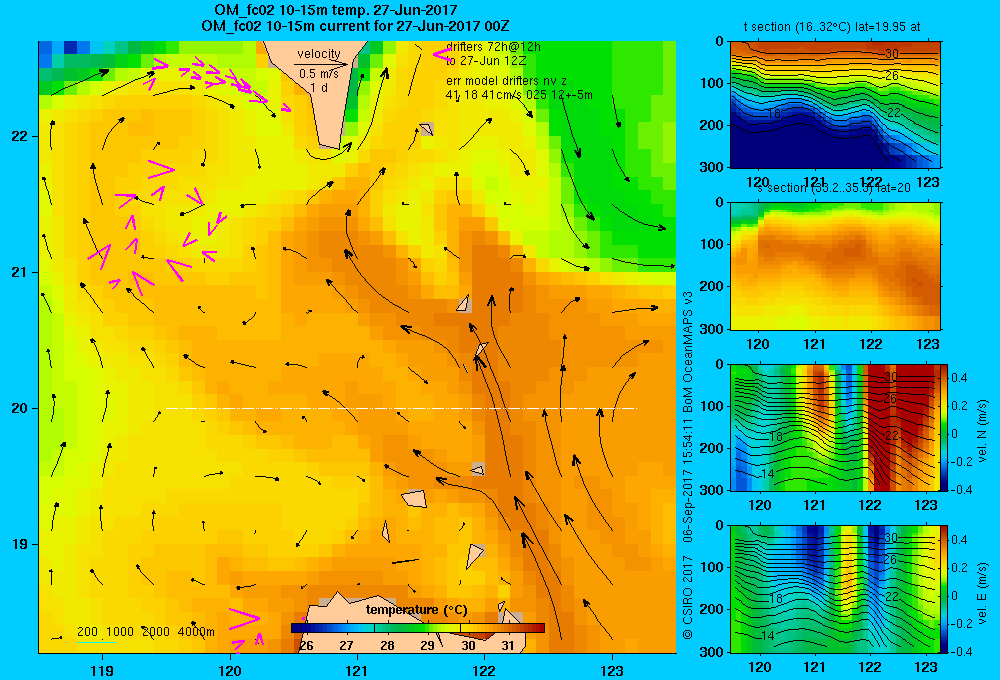
Task: Click the latitude axis label '22'
Action: [20, 136]
